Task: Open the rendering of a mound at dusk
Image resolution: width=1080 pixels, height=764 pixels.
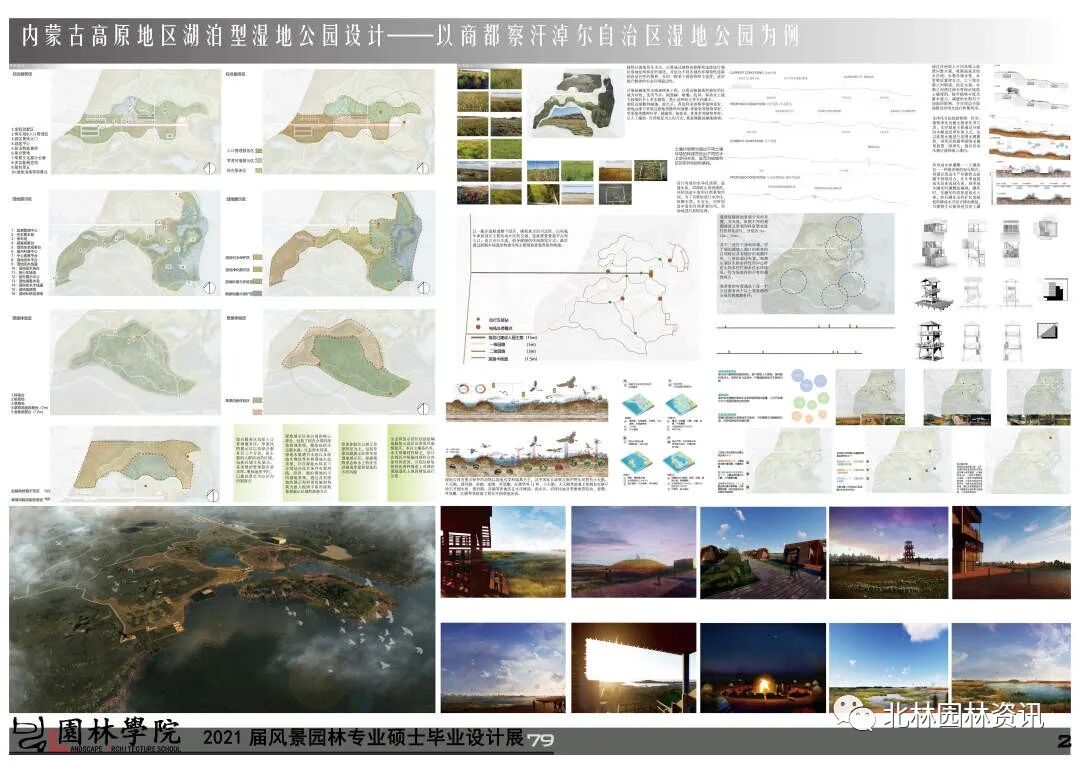Action: point(634,552)
